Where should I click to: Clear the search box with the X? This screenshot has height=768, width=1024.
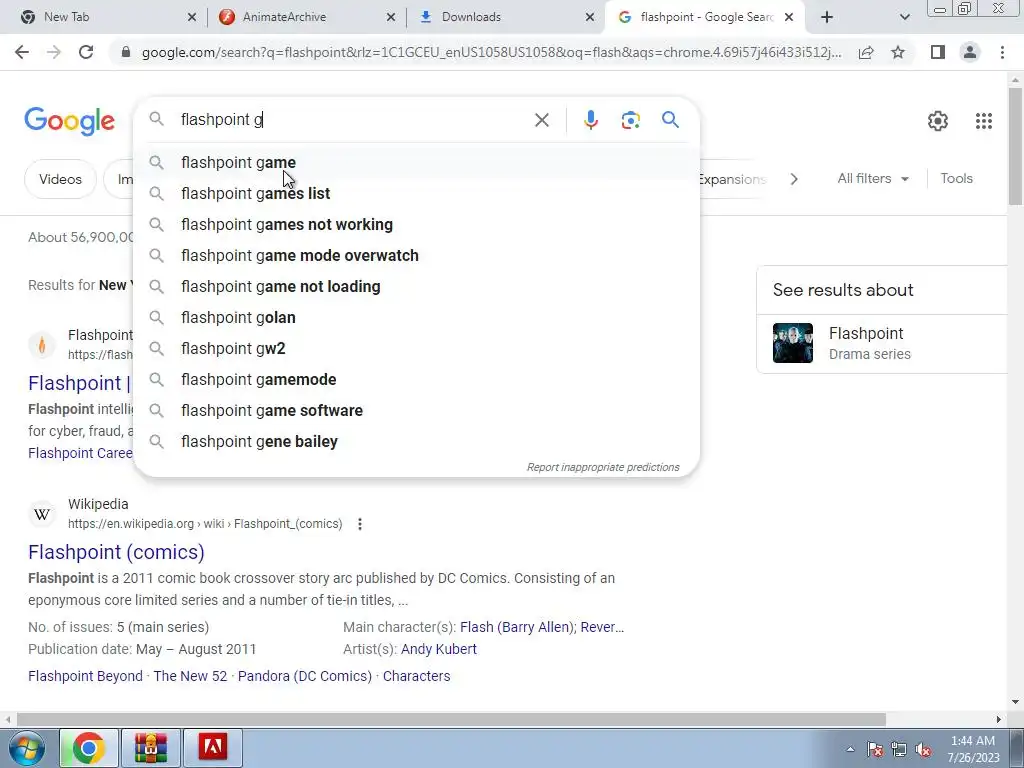[541, 120]
